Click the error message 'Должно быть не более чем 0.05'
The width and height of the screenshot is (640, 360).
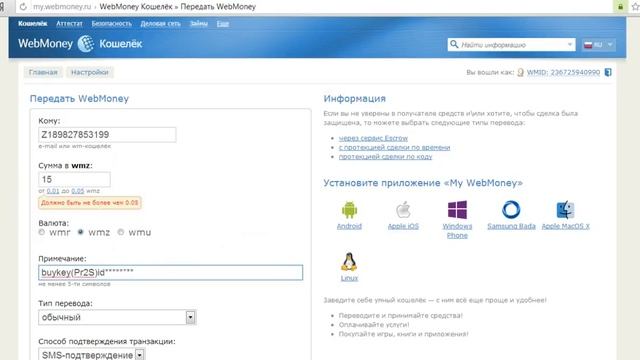click(90, 203)
